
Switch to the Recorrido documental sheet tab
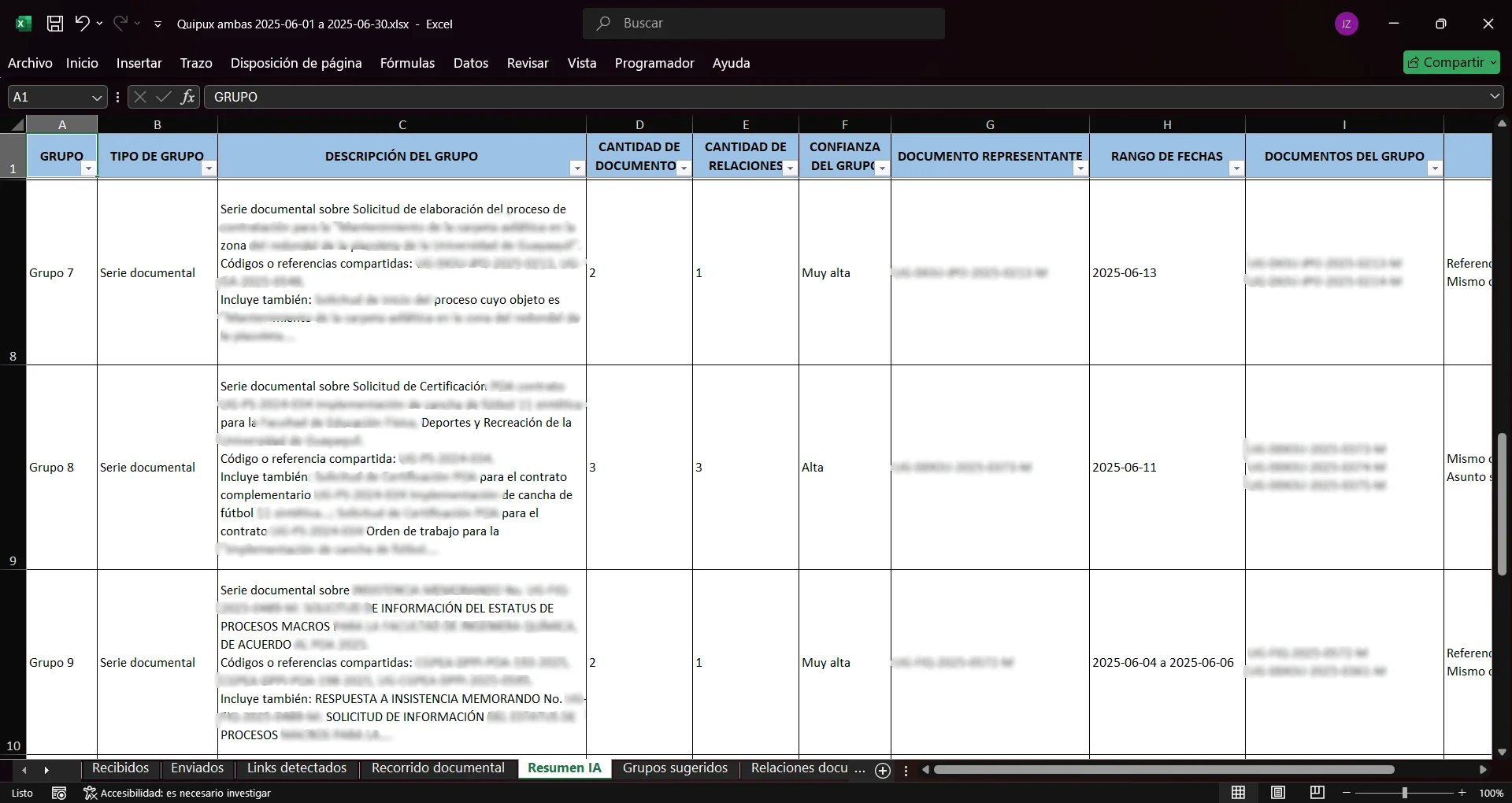438,768
